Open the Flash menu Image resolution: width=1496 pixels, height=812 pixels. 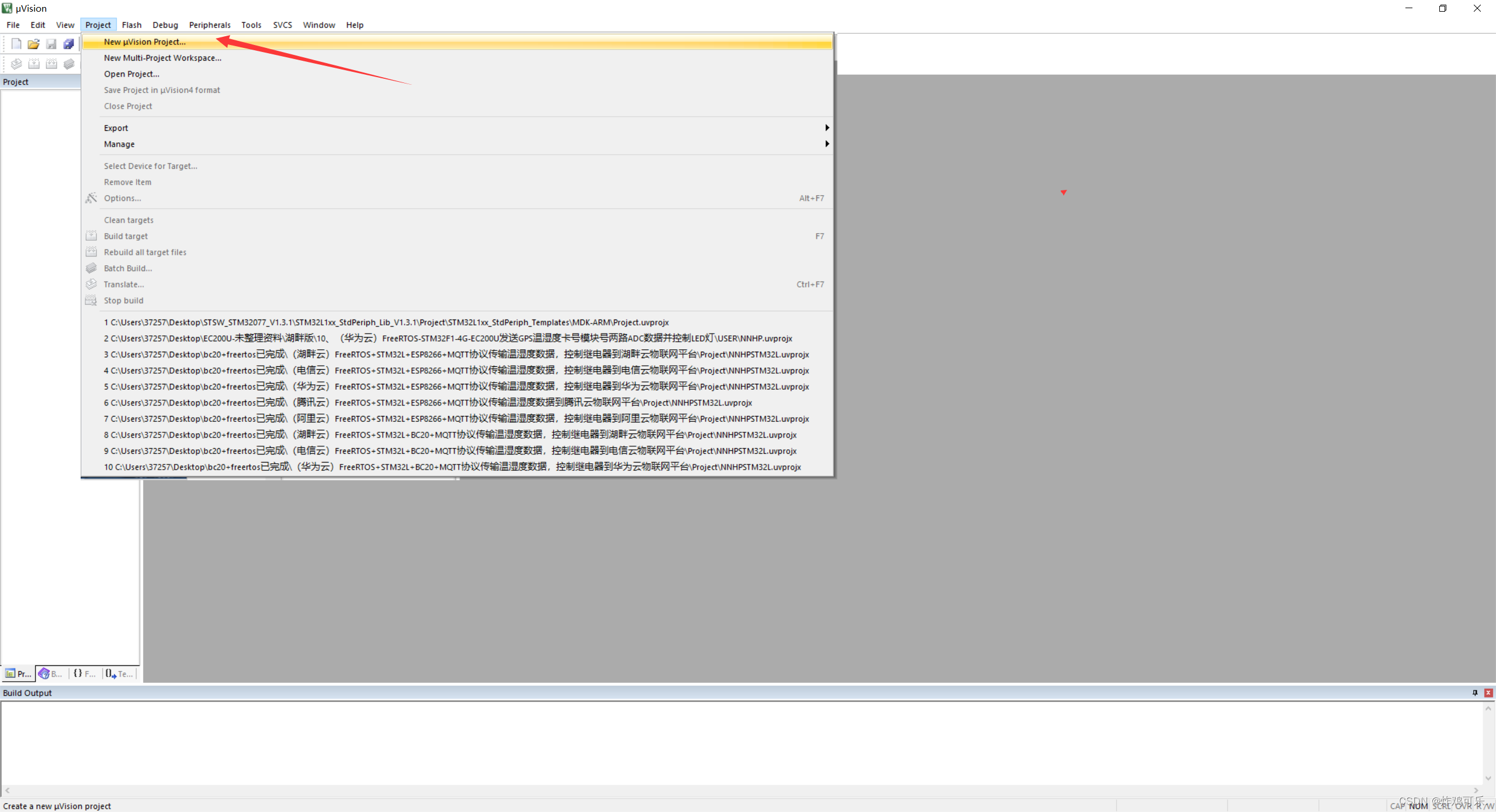coord(131,25)
